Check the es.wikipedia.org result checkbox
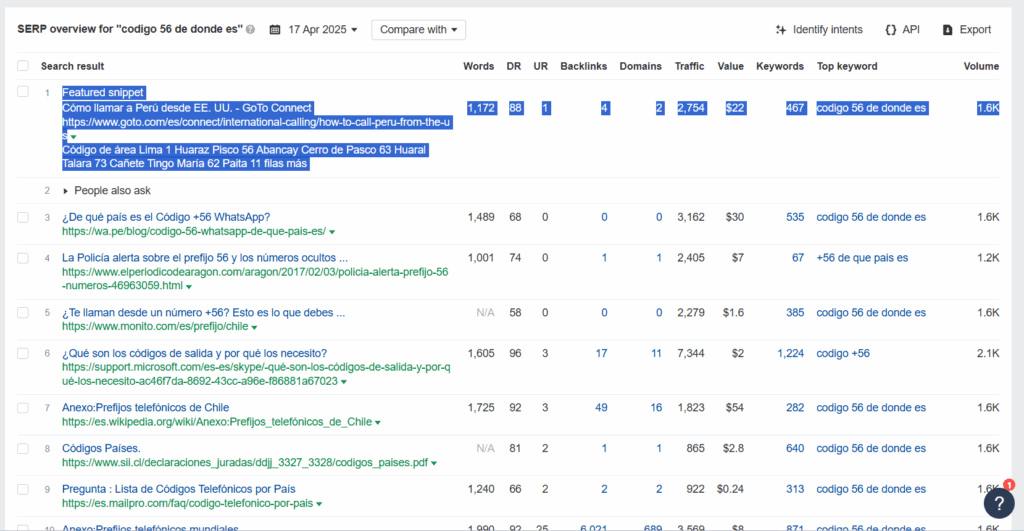This screenshot has width=1024, height=531. point(23,408)
